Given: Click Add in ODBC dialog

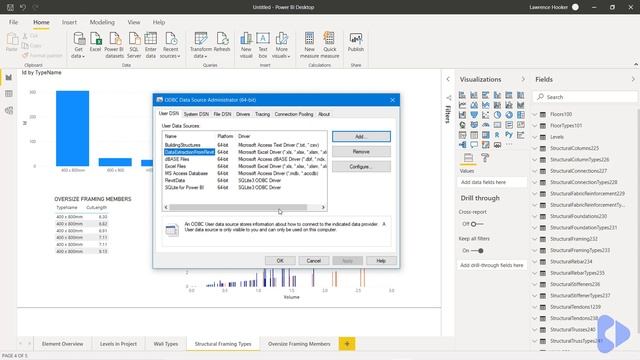Looking at the screenshot, I should click(x=361, y=136).
